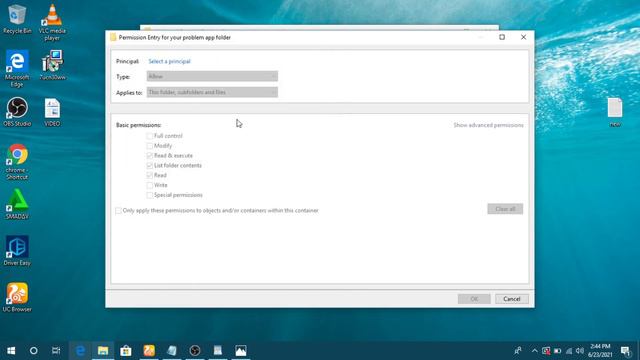640x360 pixels.
Task: Open the Photos app in taskbar
Action: (241, 351)
